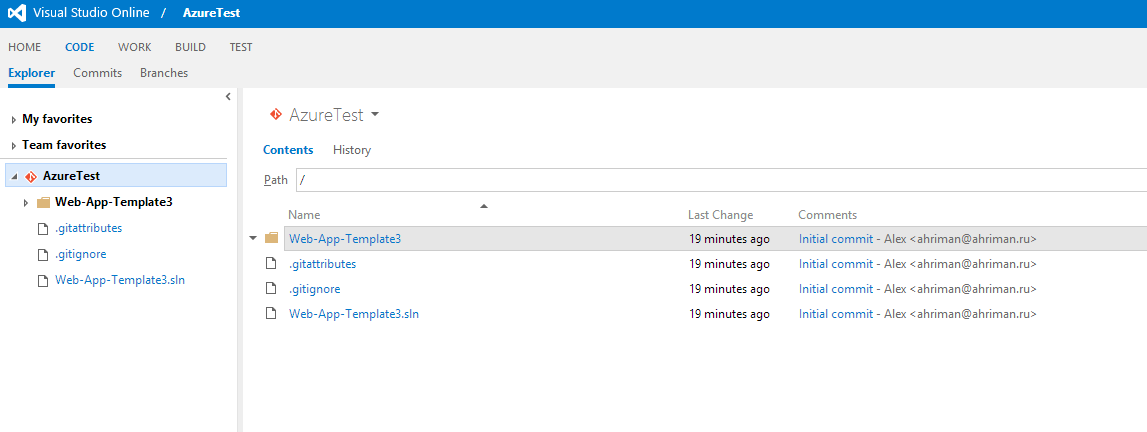The height and width of the screenshot is (432, 1147).
Task: Expand Team favorites section
Action: 14,146
